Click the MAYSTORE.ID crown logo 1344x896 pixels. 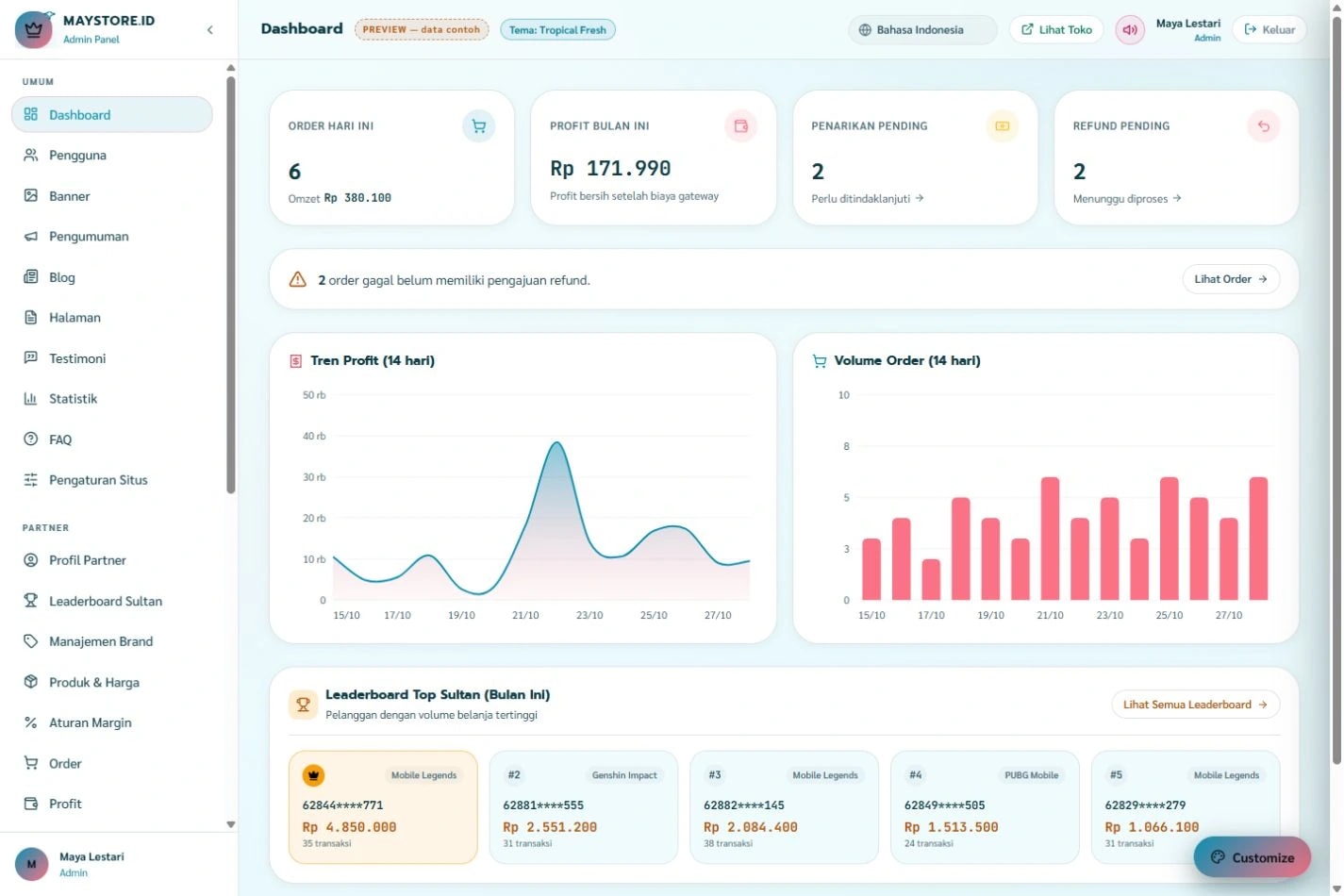(x=34, y=29)
